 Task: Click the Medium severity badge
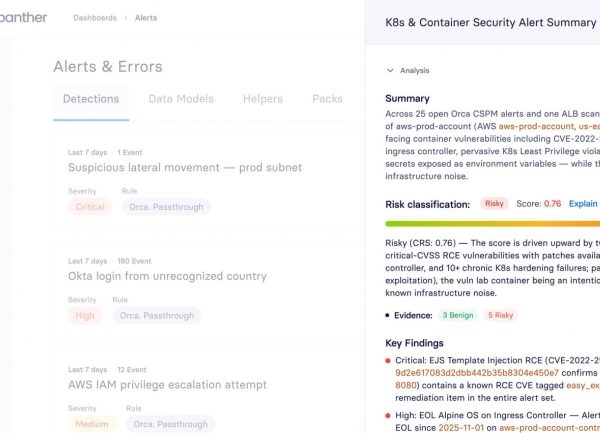[92, 424]
